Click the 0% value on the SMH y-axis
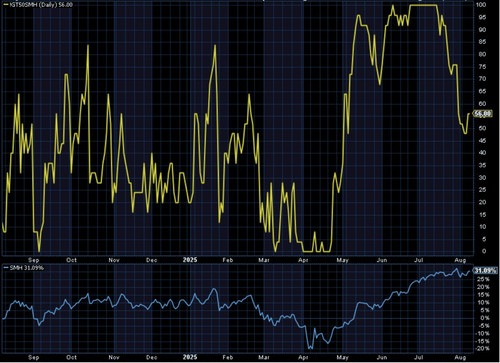 point(485,318)
